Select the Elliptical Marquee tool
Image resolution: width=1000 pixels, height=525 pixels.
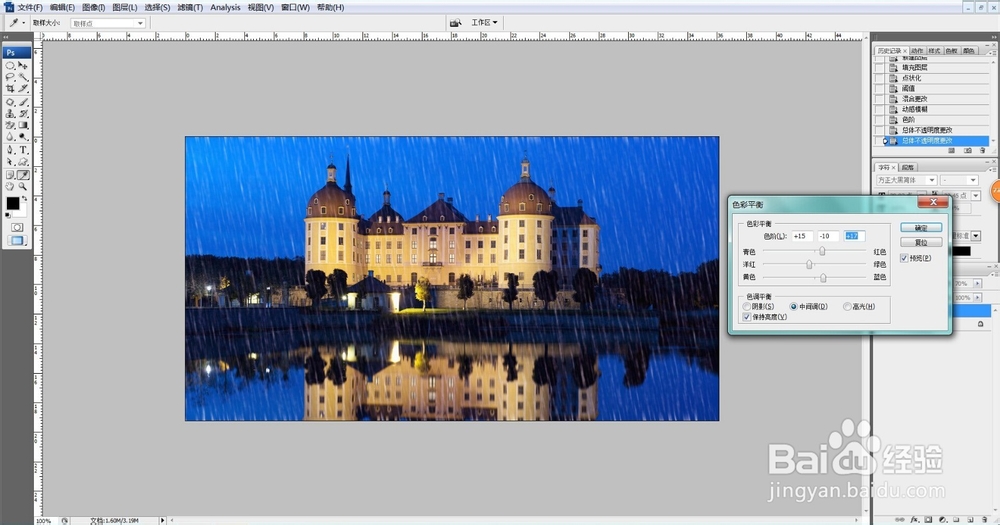pyautogui.click(x=10, y=66)
